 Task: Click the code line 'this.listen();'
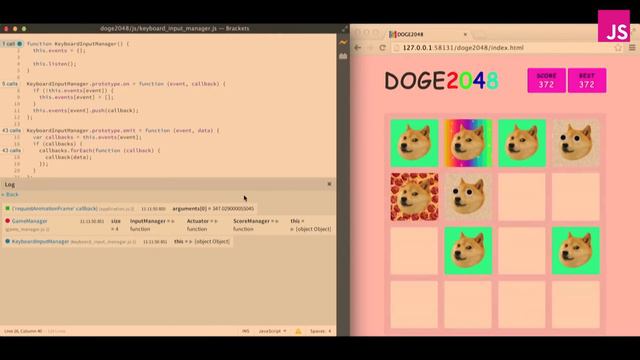pyautogui.click(x=55, y=64)
